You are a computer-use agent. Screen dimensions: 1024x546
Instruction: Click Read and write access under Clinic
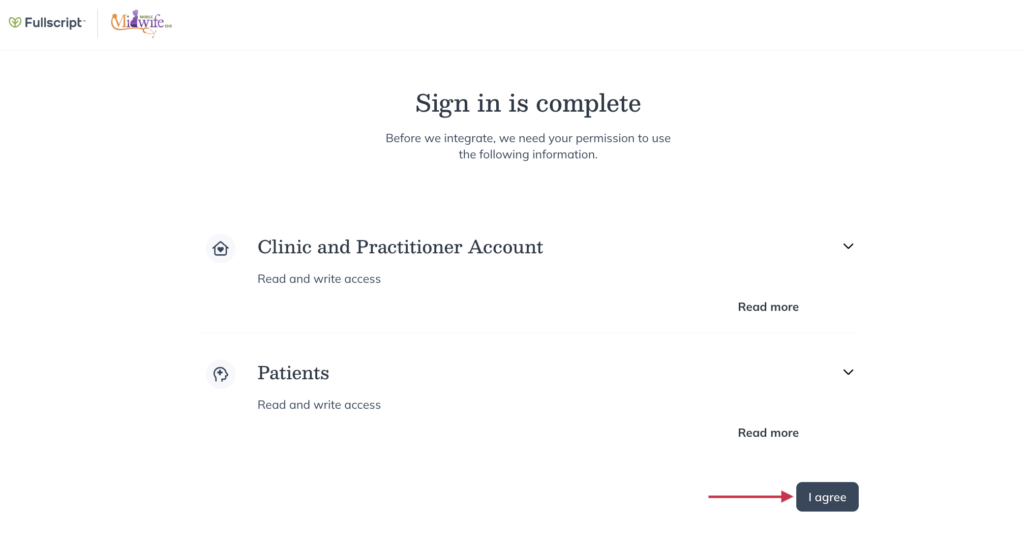[319, 279]
